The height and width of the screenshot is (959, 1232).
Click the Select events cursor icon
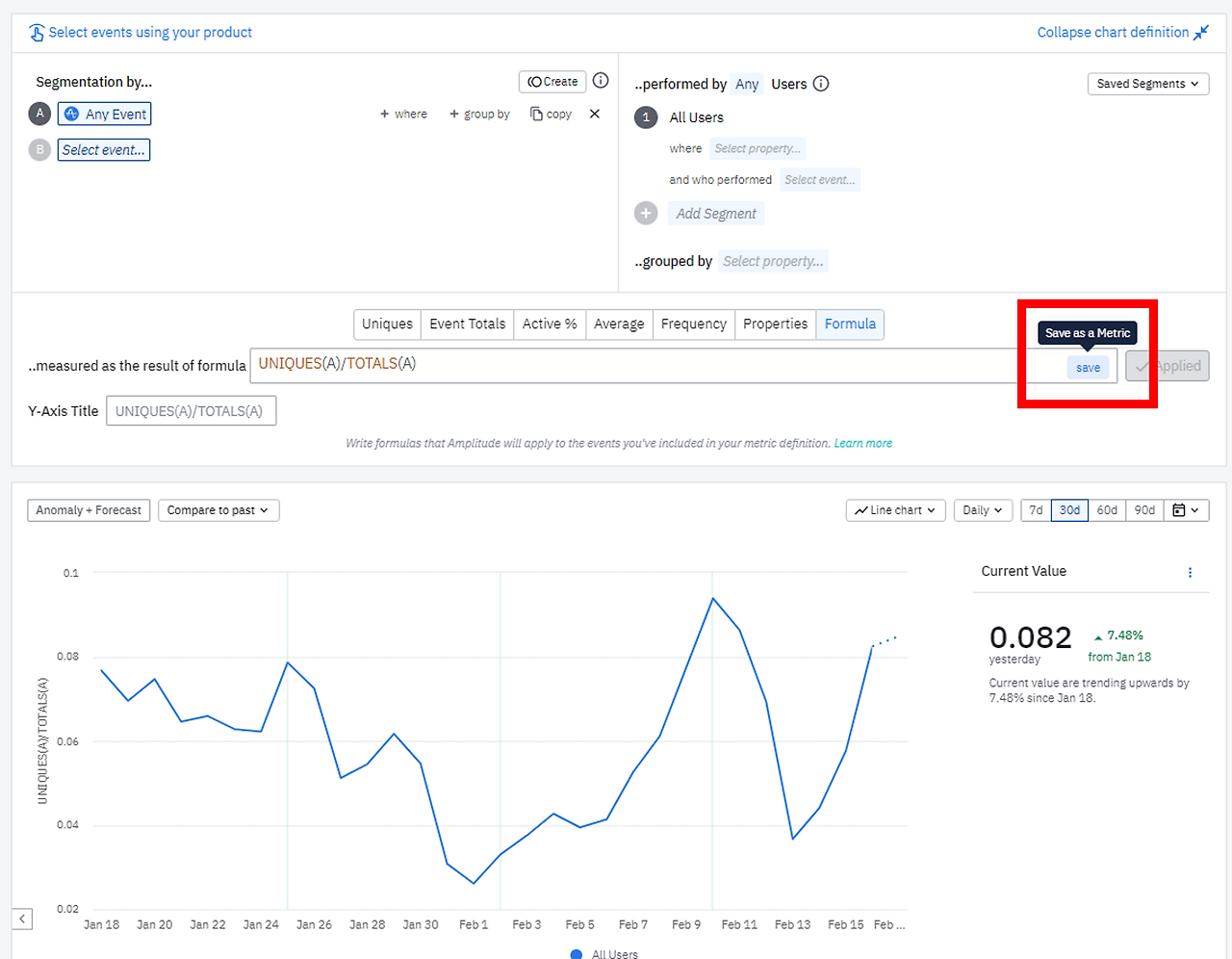point(37,33)
